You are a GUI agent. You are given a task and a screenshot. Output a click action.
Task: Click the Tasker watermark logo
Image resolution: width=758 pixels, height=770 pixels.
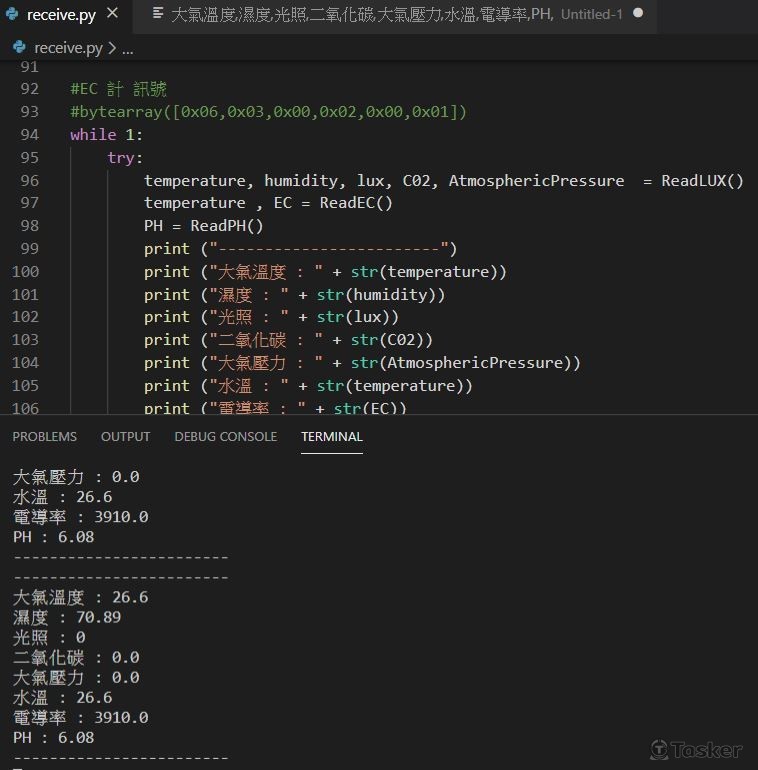(x=696, y=749)
